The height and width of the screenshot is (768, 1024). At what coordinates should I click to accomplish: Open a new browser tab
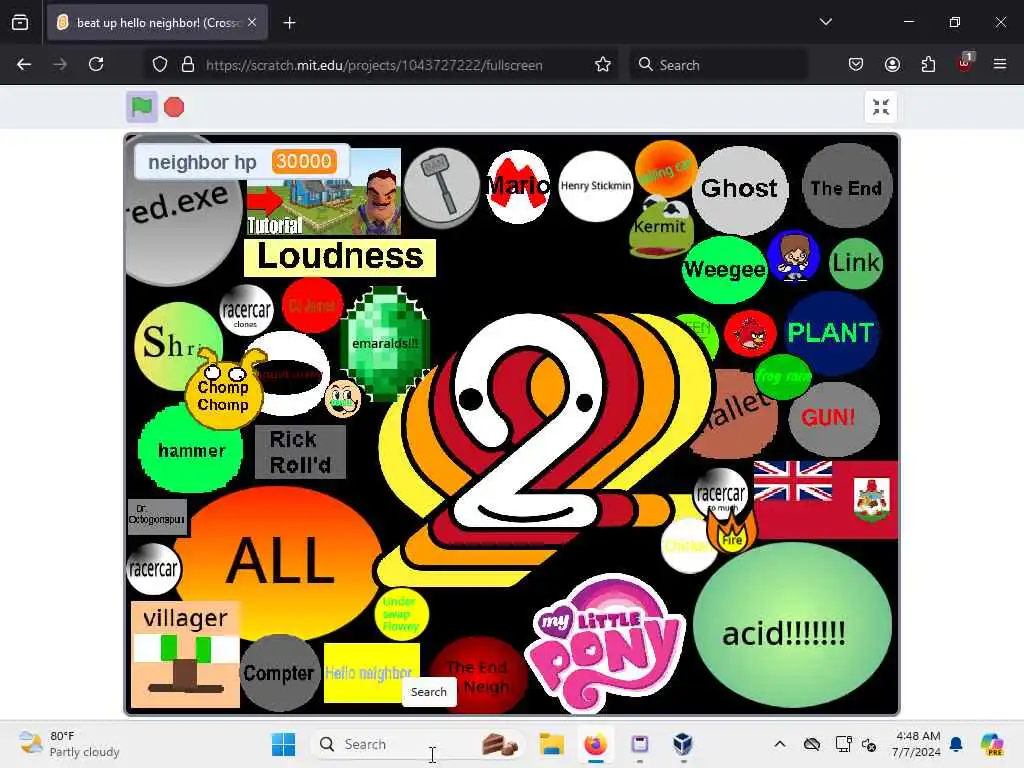tap(289, 23)
